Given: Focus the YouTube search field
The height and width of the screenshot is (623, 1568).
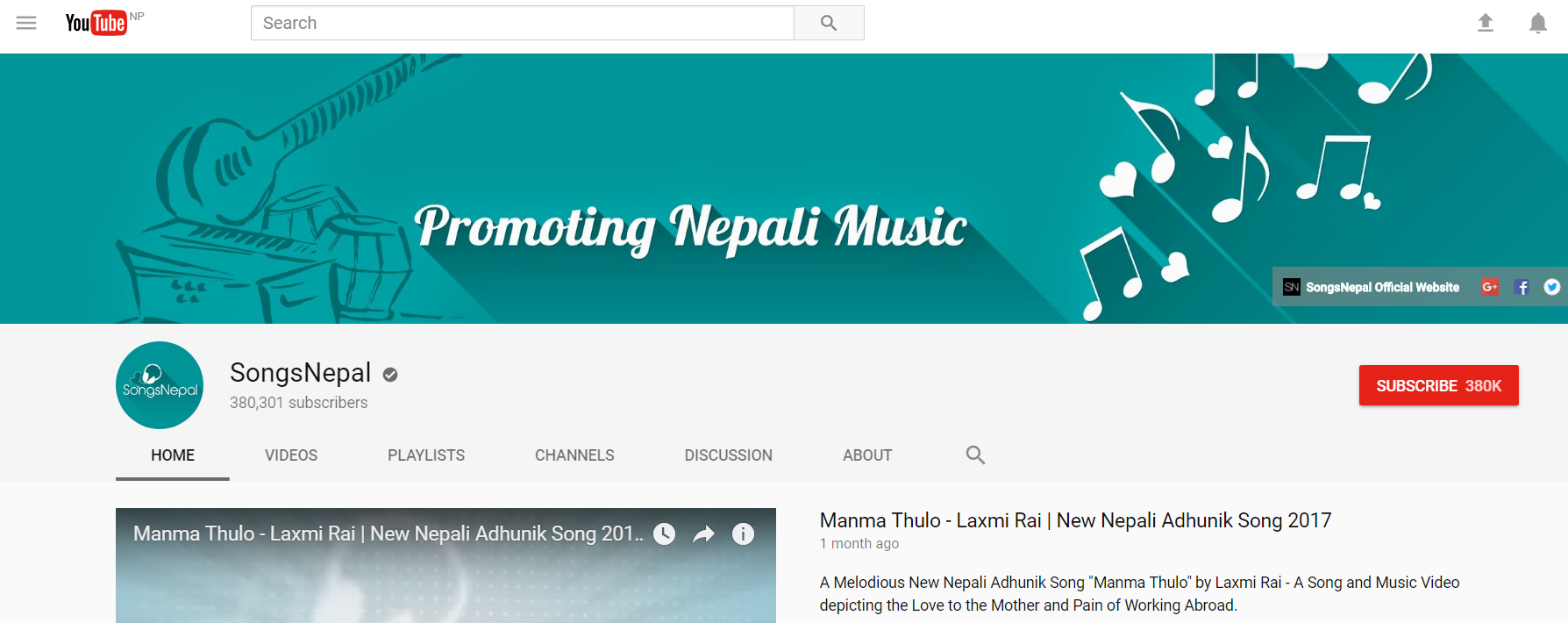Looking at the screenshot, I should [523, 23].
